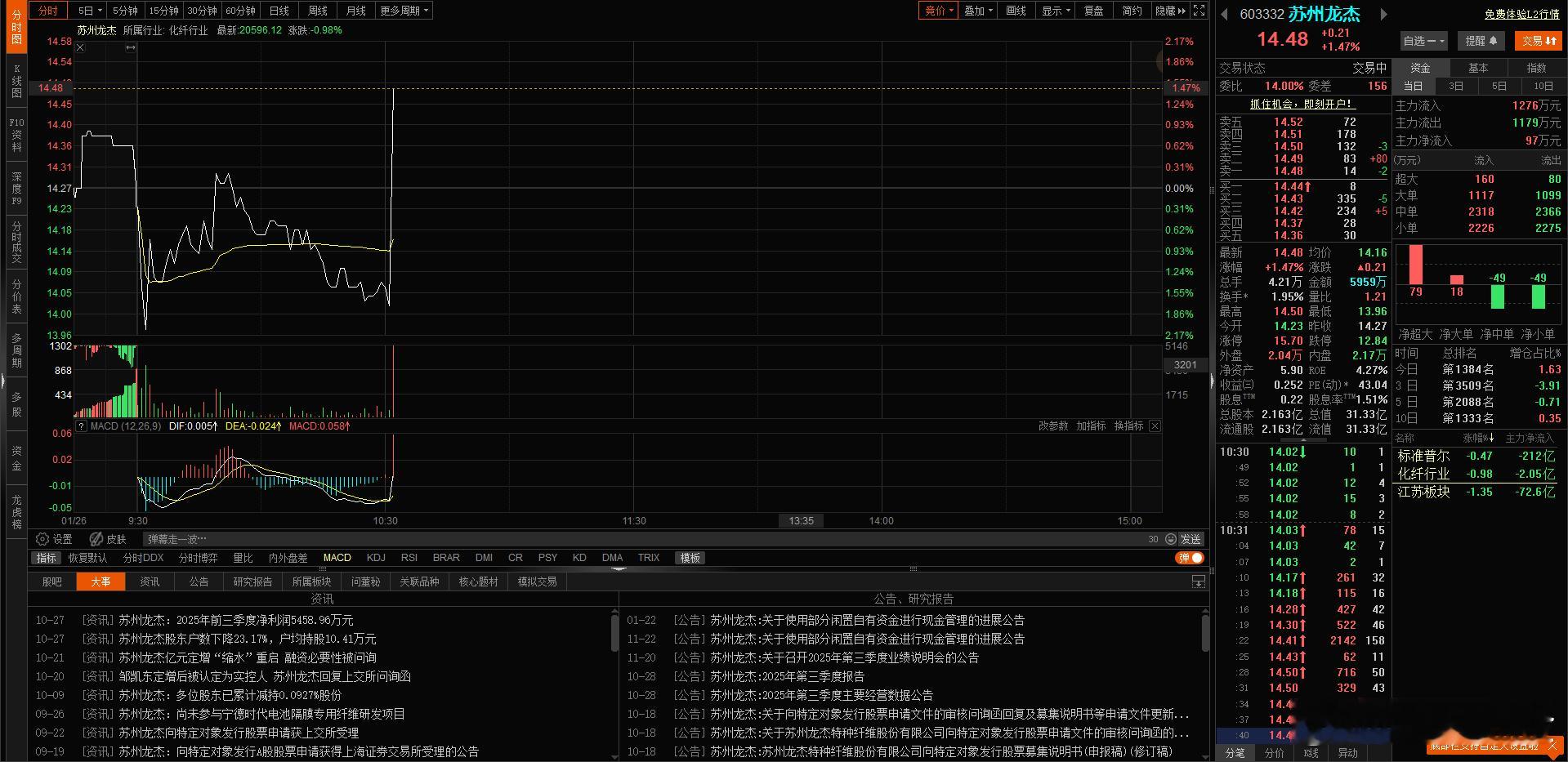This screenshot has height=762, width=1568.
Task: Switch to the 公告 announcements tab
Action: coord(199,582)
